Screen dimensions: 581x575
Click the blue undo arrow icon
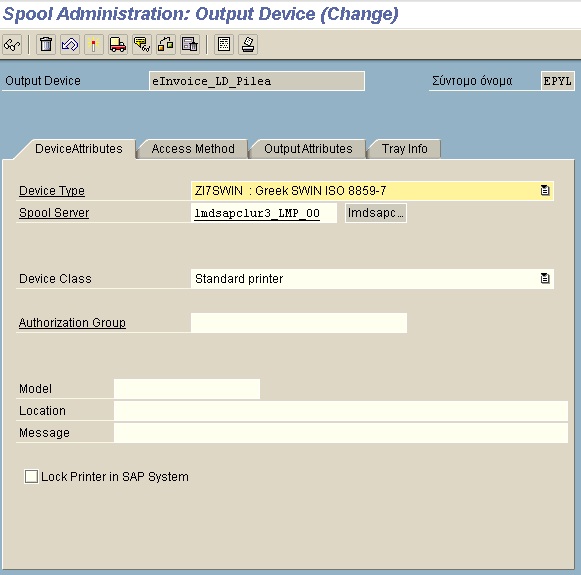70,45
